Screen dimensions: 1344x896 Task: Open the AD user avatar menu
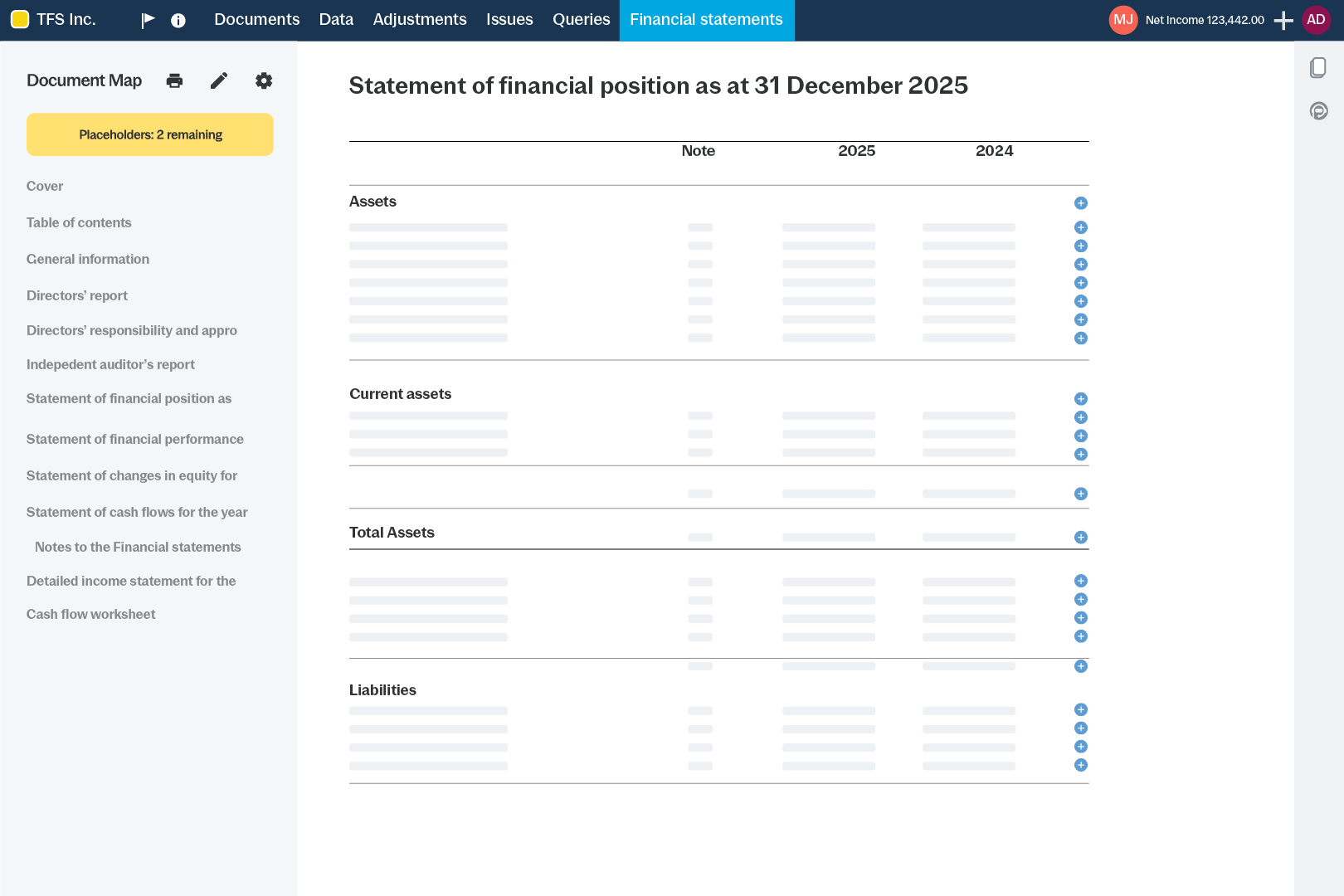pyautogui.click(x=1316, y=18)
